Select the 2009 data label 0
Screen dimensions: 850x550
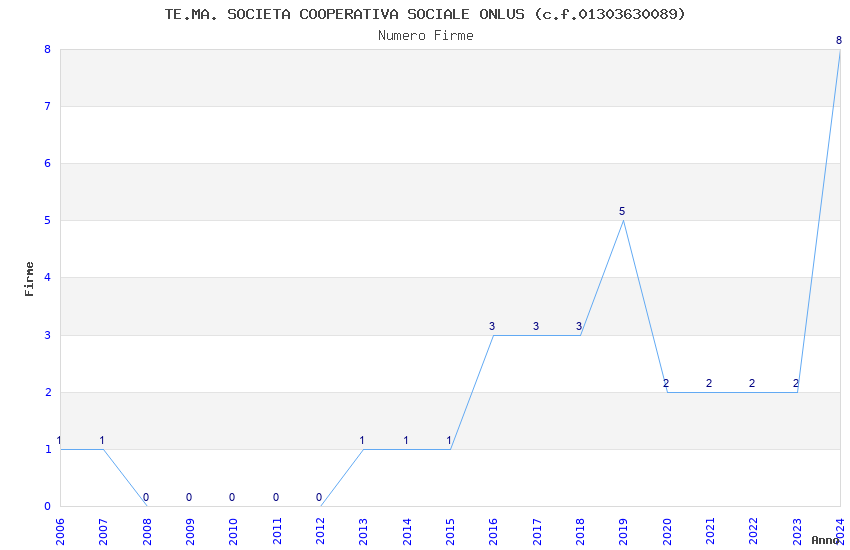[189, 497]
